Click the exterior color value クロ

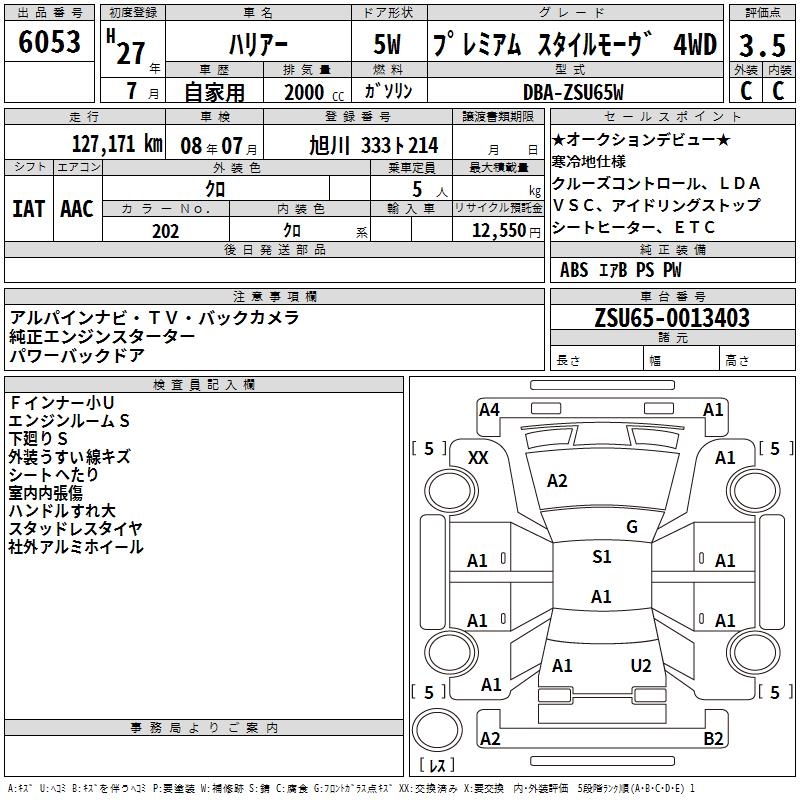coord(215,189)
